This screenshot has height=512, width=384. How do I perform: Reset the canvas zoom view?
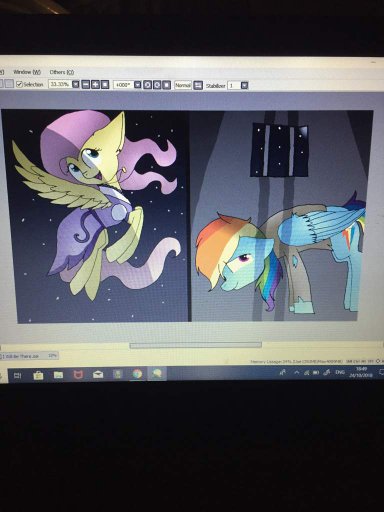pyautogui.click(x=105, y=84)
